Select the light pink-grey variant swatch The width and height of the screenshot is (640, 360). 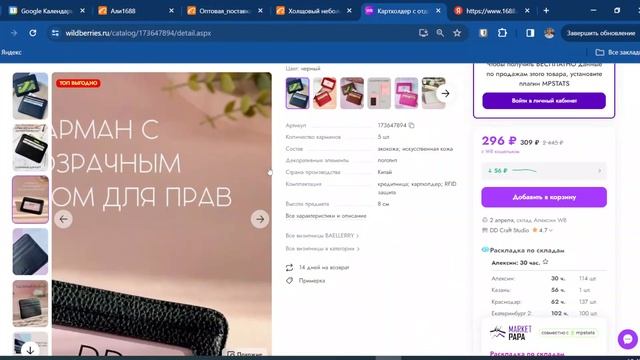[x=379, y=93]
